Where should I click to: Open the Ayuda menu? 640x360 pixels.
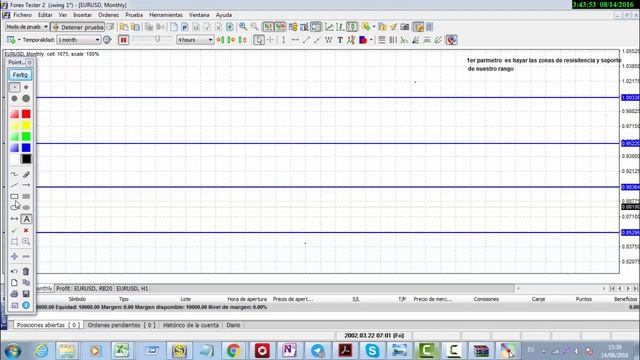click(x=224, y=15)
